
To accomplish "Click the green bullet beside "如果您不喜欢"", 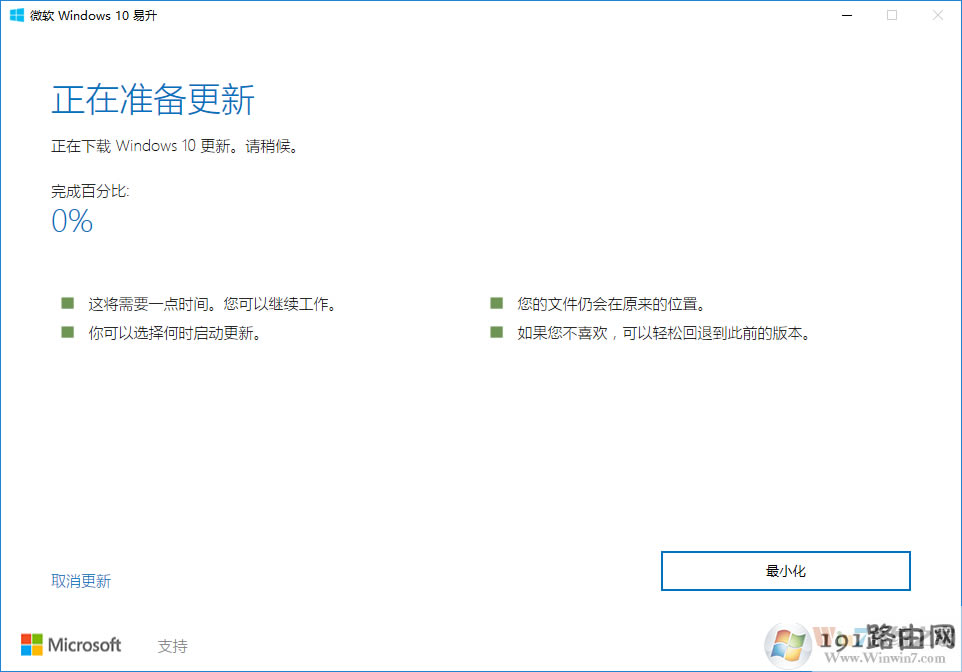I will pos(496,332).
